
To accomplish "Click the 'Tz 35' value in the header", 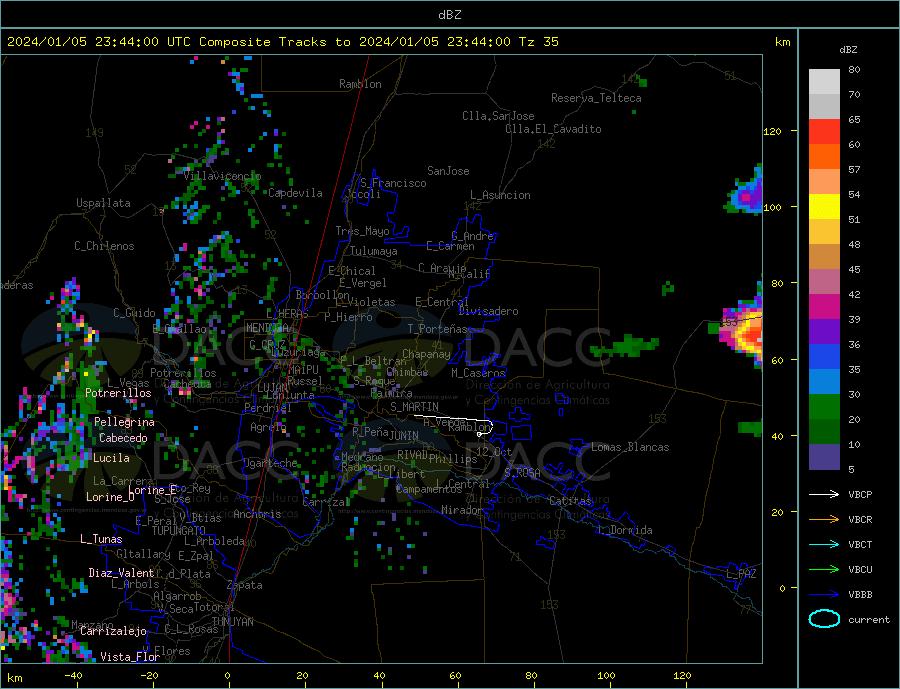I will 538,42.
